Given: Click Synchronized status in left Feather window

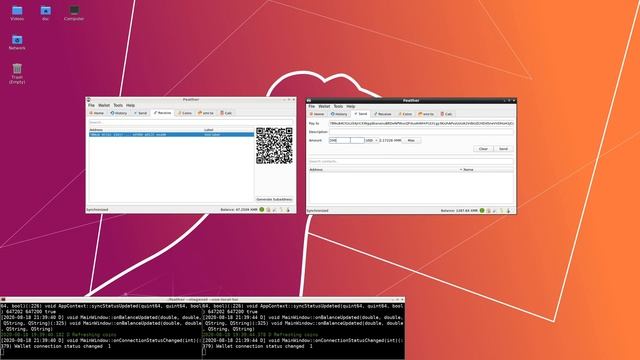Looking at the screenshot, I should point(97,210).
